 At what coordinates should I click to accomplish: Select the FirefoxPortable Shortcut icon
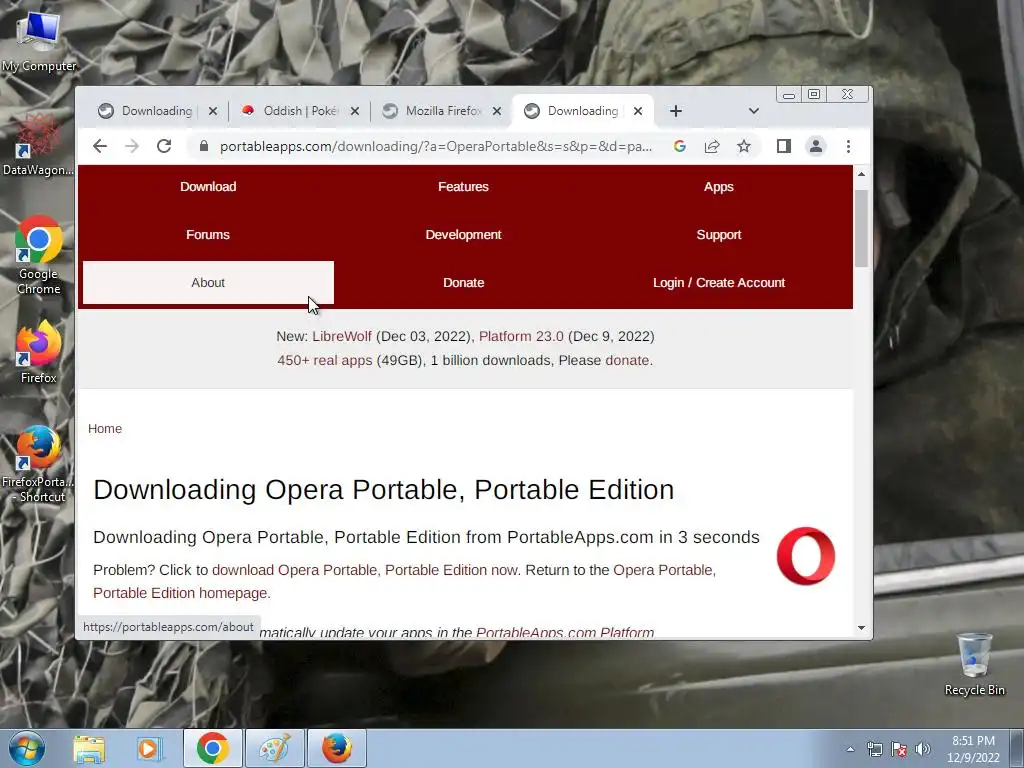39,464
